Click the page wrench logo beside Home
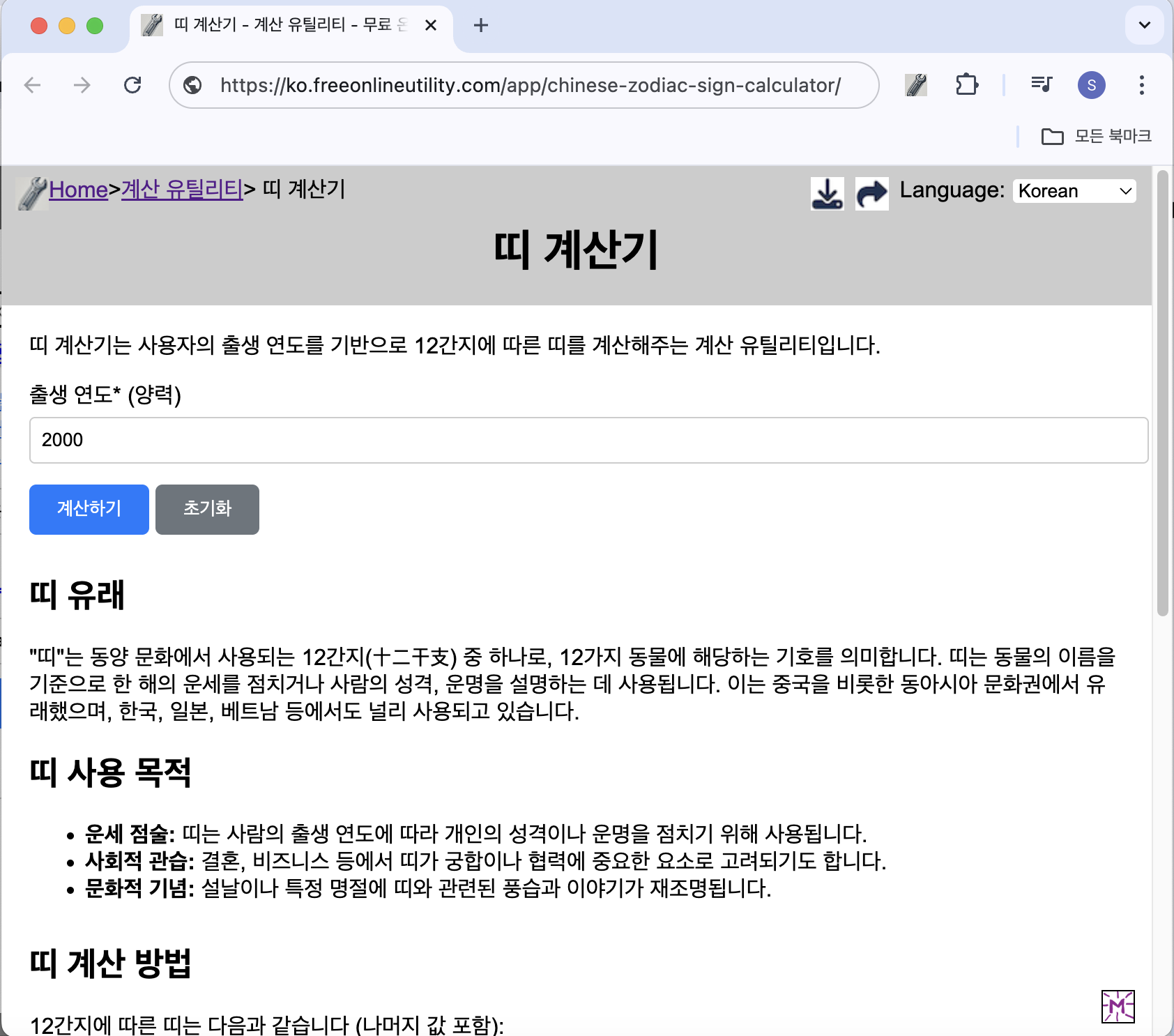This screenshot has width=1174, height=1036. (32, 193)
